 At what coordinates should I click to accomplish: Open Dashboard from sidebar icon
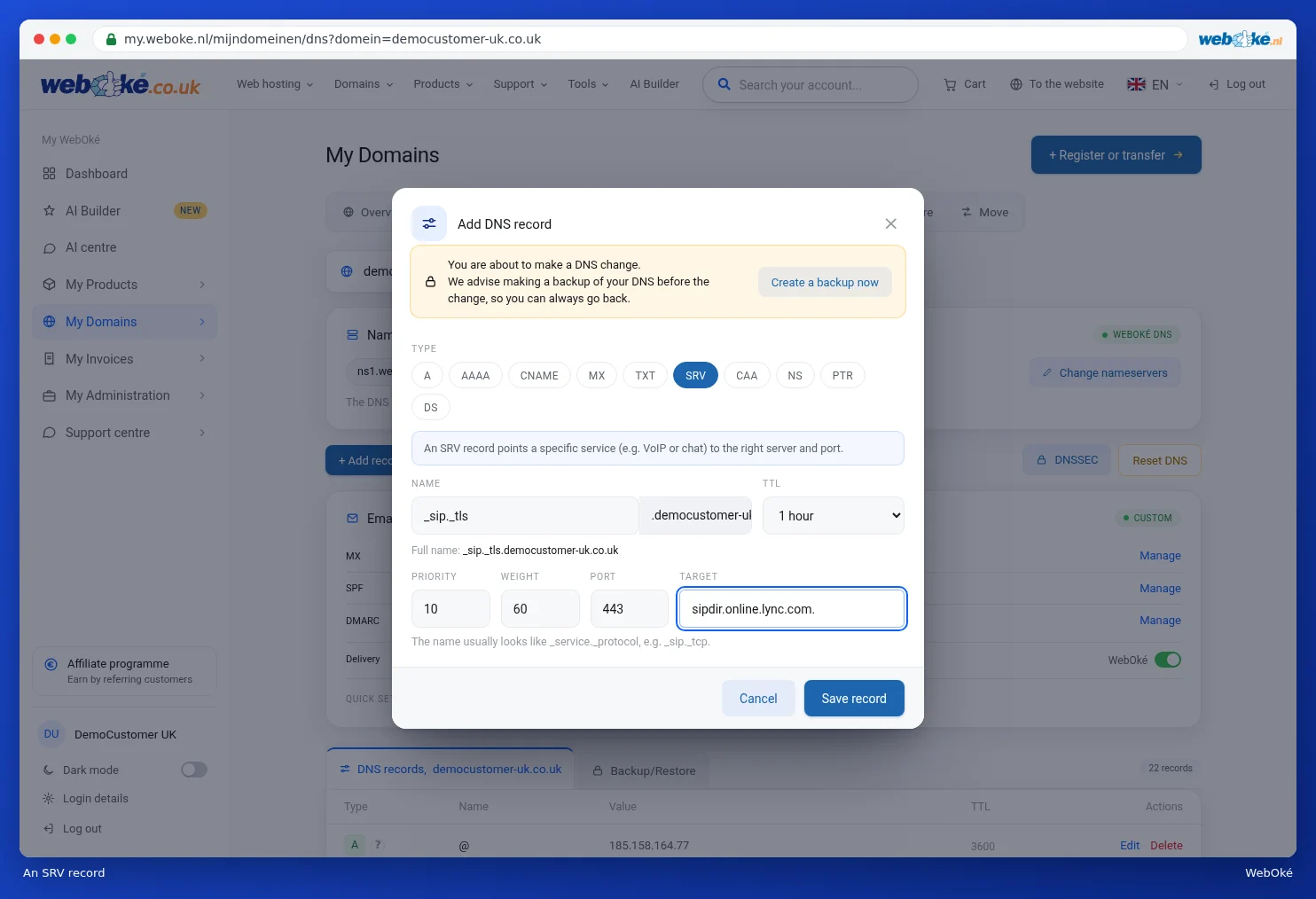tap(50, 174)
